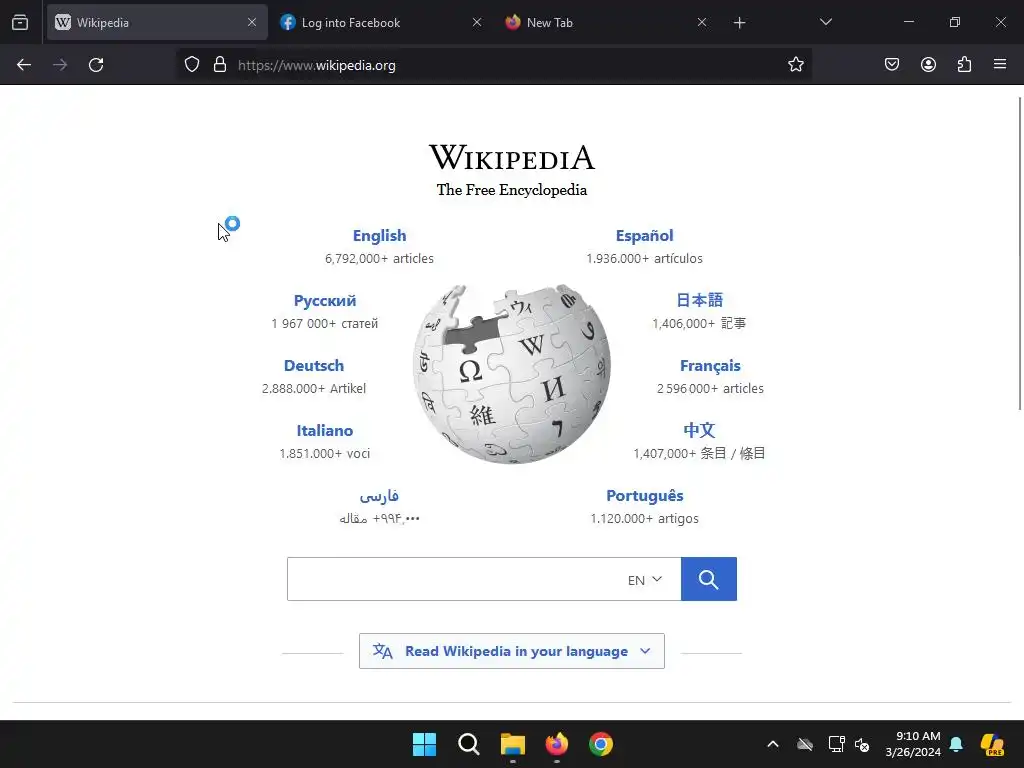Open 中文 Wikipedia
The width and height of the screenshot is (1024, 768).
[x=699, y=430]
